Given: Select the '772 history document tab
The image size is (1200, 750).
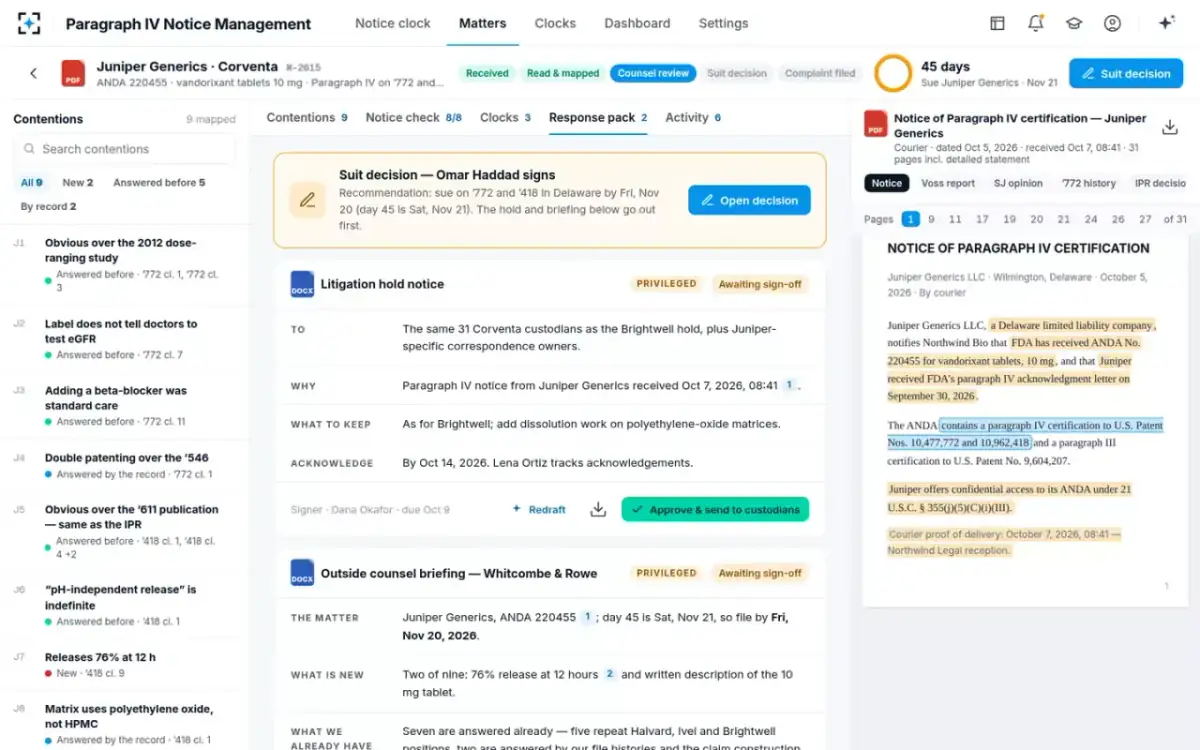Looking at the screenshot, I should pyautogui.click(x=1088, y=183).
